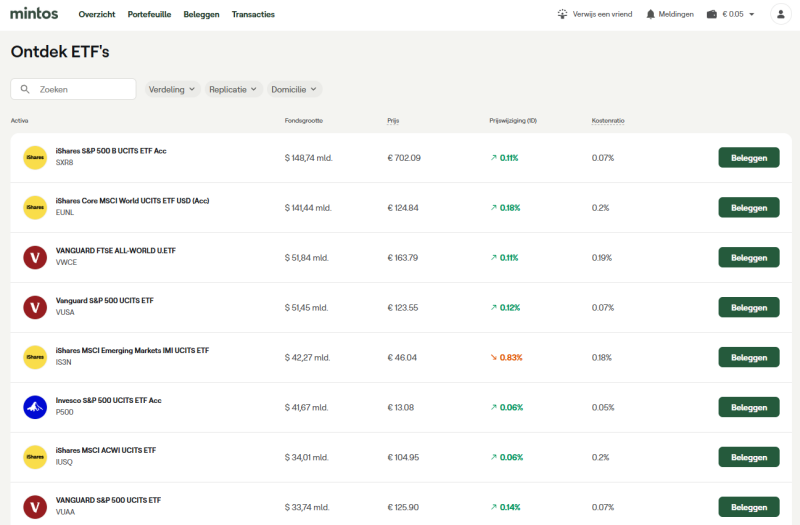
Task: Click iShares logo for IS3N row
Action: [x=35, y=357]
